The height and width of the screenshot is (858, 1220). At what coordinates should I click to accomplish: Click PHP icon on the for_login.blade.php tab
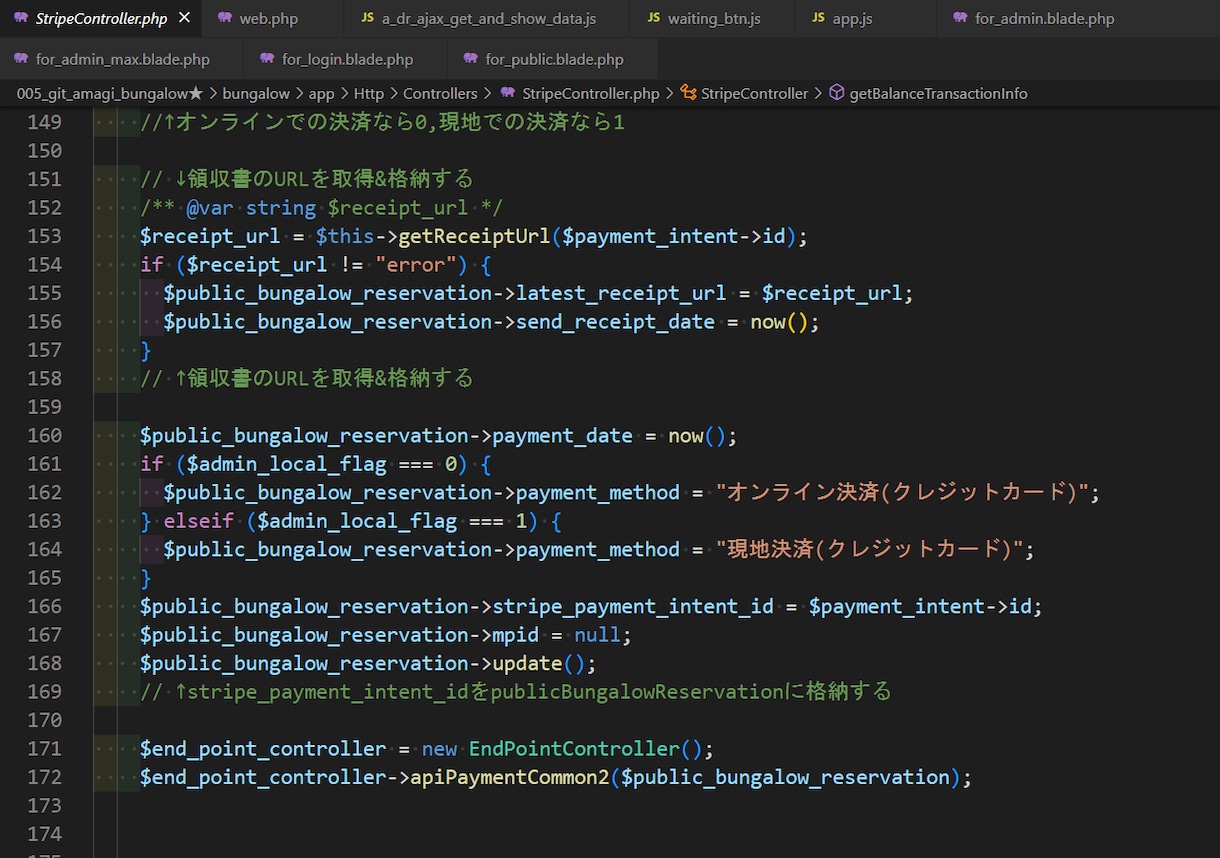267,59
